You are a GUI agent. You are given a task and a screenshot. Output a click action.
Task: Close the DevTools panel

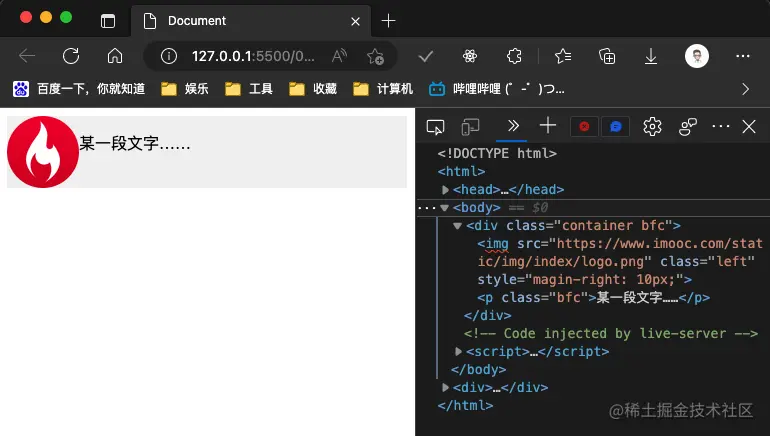[x=749, y=126]
